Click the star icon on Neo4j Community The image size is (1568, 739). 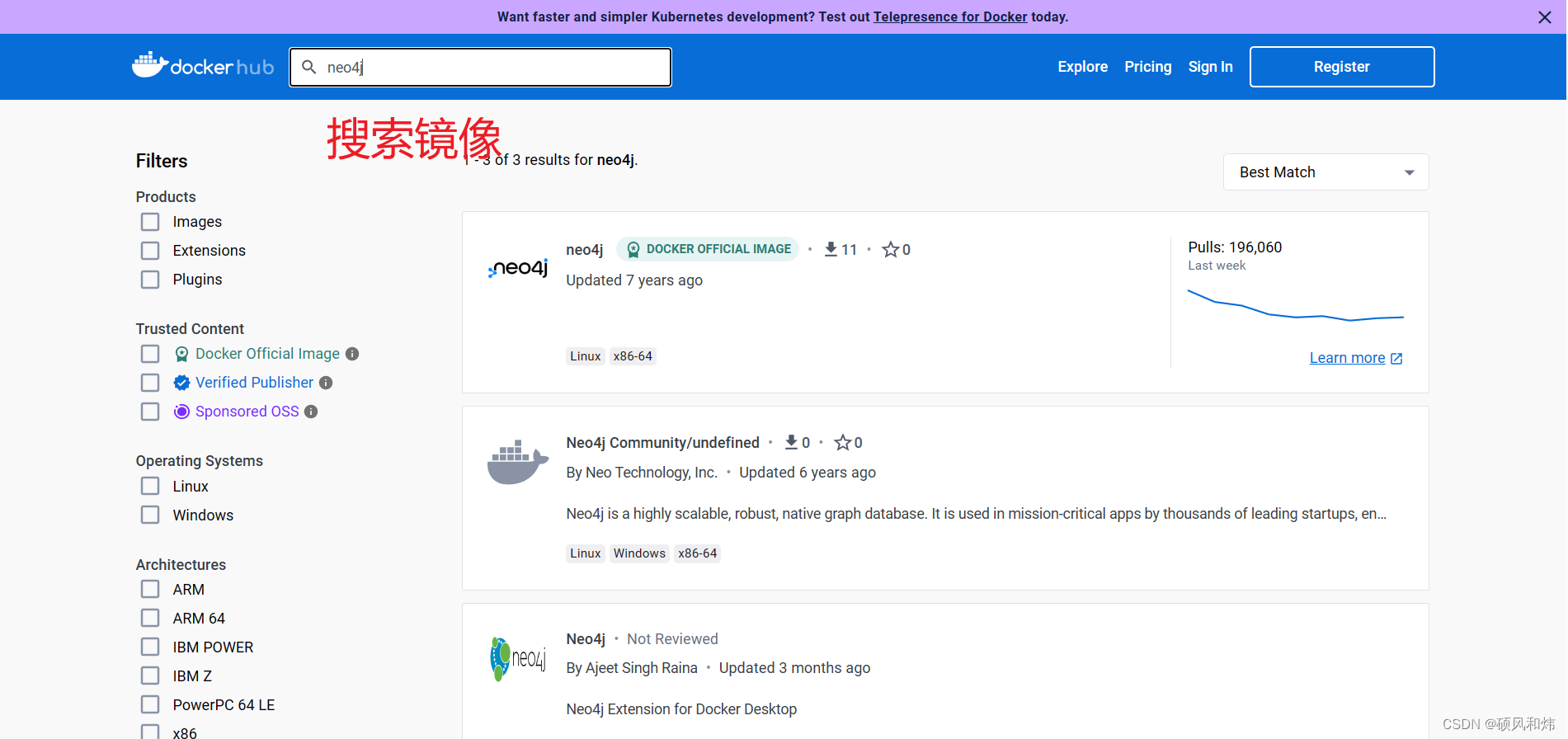tap(842, 443)
